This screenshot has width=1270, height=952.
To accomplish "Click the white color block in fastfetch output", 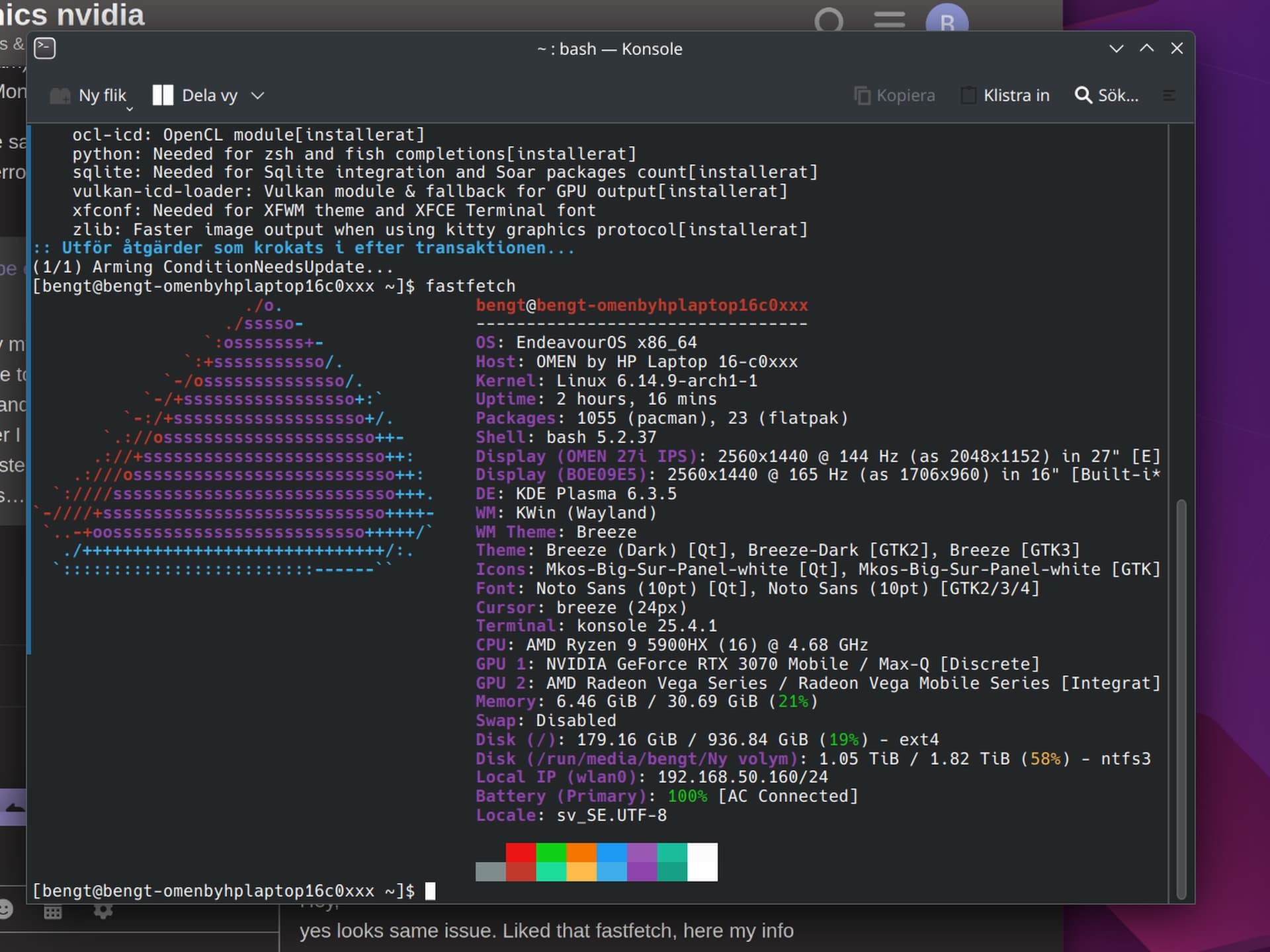I will [x=702, y=861].
